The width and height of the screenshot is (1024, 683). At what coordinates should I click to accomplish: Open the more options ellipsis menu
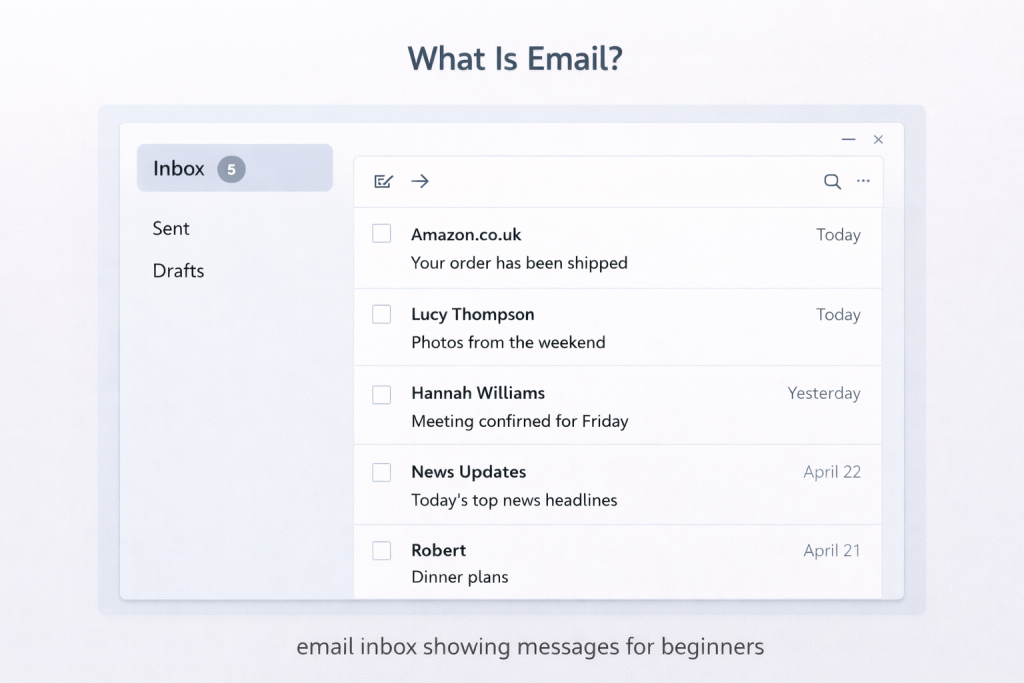coord(863,181)
